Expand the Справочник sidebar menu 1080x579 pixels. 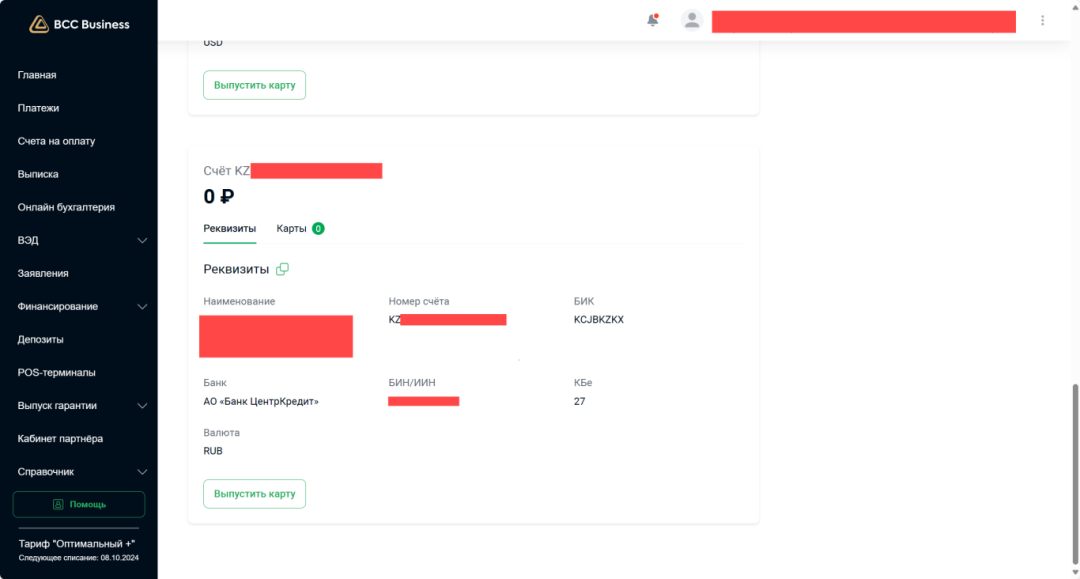pos(142,471)
